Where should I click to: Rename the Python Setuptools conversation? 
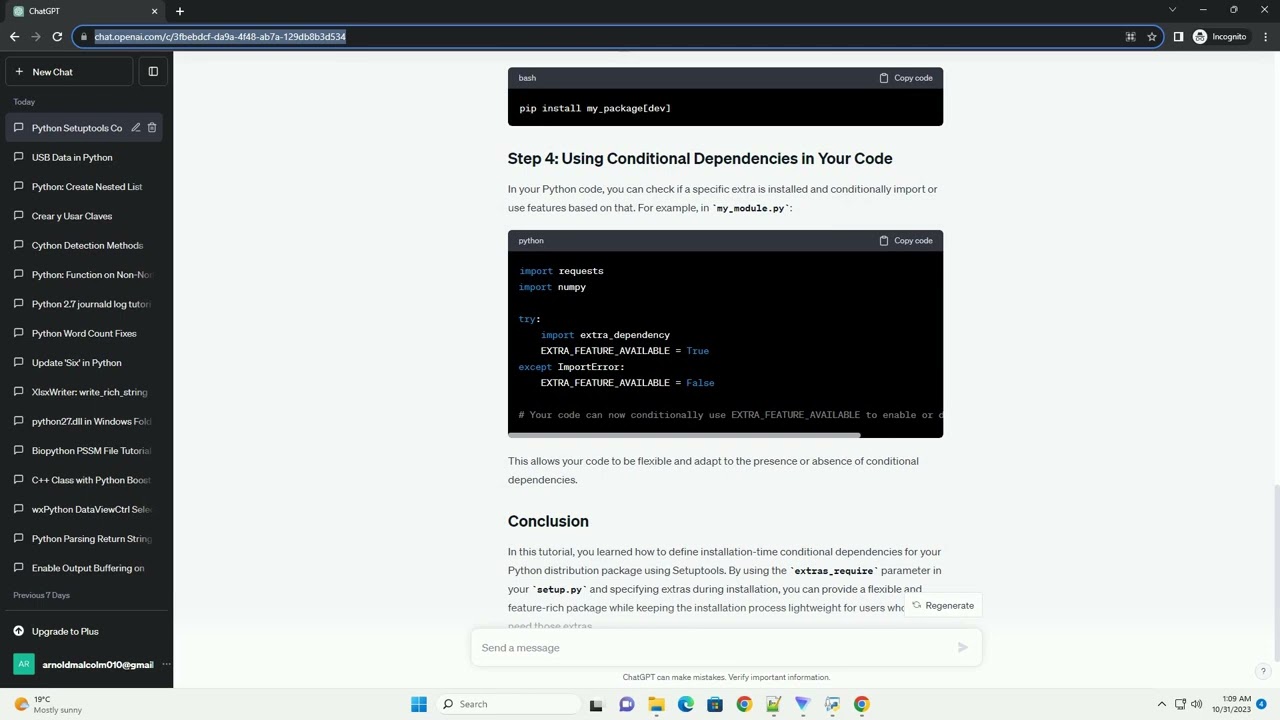pyautogui.click(x=136, y=128)
